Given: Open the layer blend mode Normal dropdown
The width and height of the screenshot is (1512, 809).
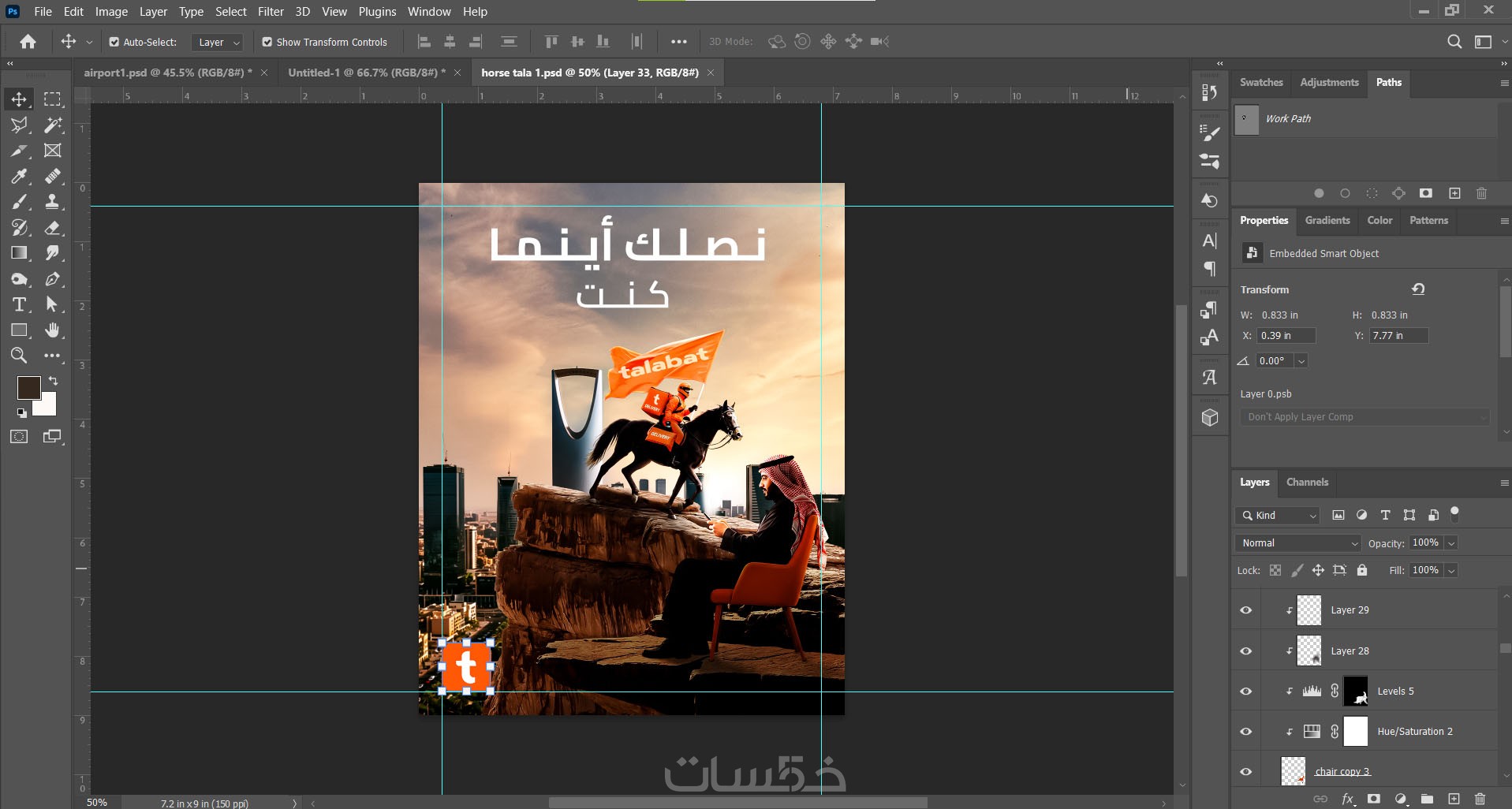Looking at the screenshot, I should coord(1298,543).
